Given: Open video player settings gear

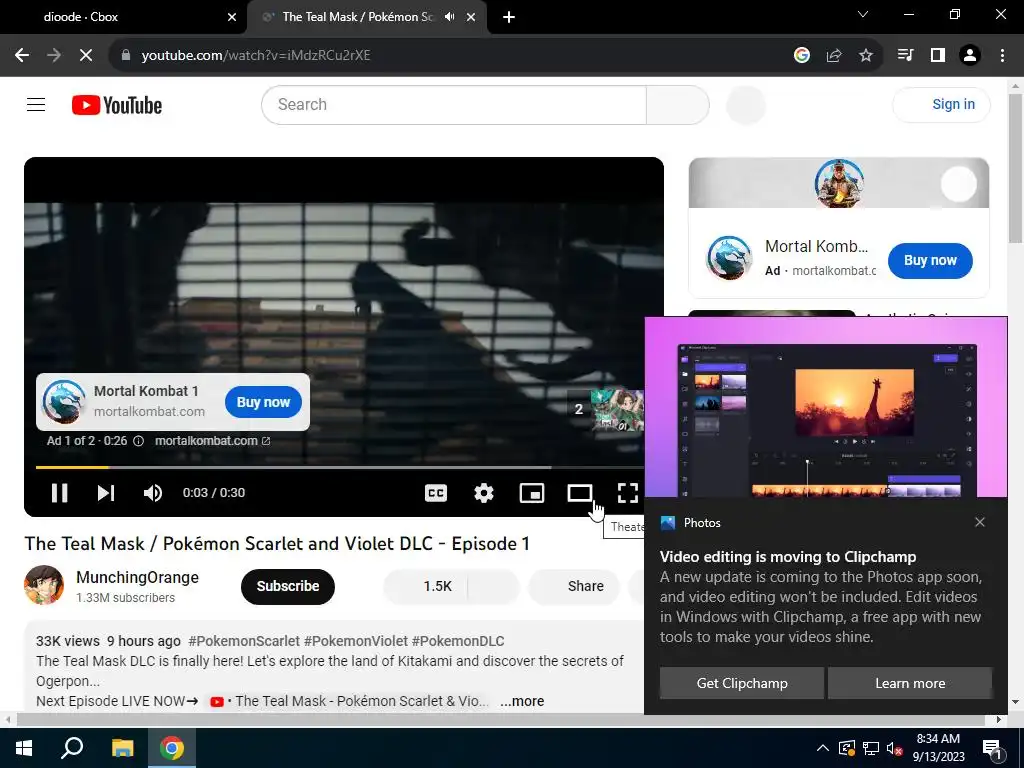Looking at the screenshot, I should 483,493.
